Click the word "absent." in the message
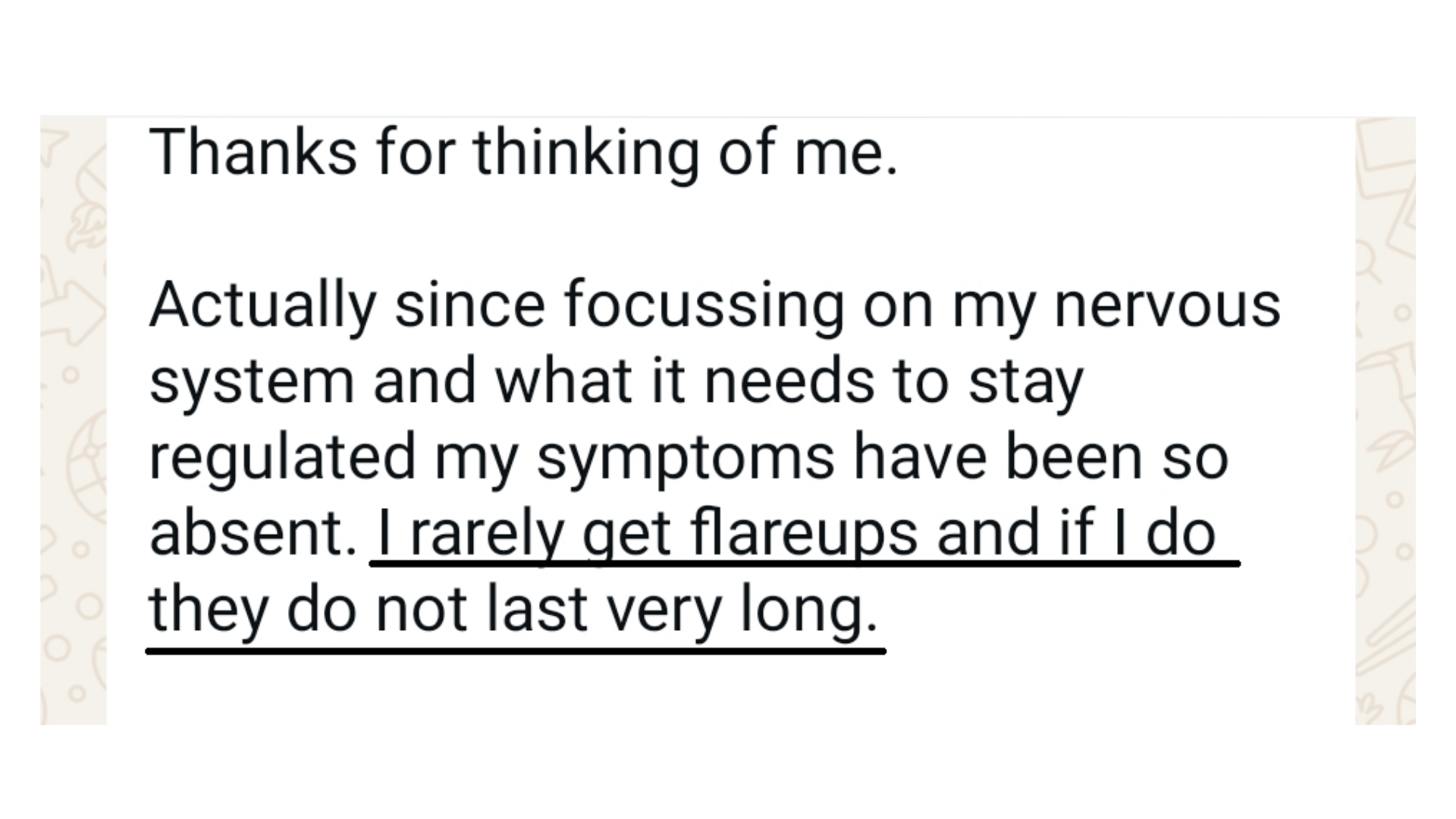 (x=253, y=534)
